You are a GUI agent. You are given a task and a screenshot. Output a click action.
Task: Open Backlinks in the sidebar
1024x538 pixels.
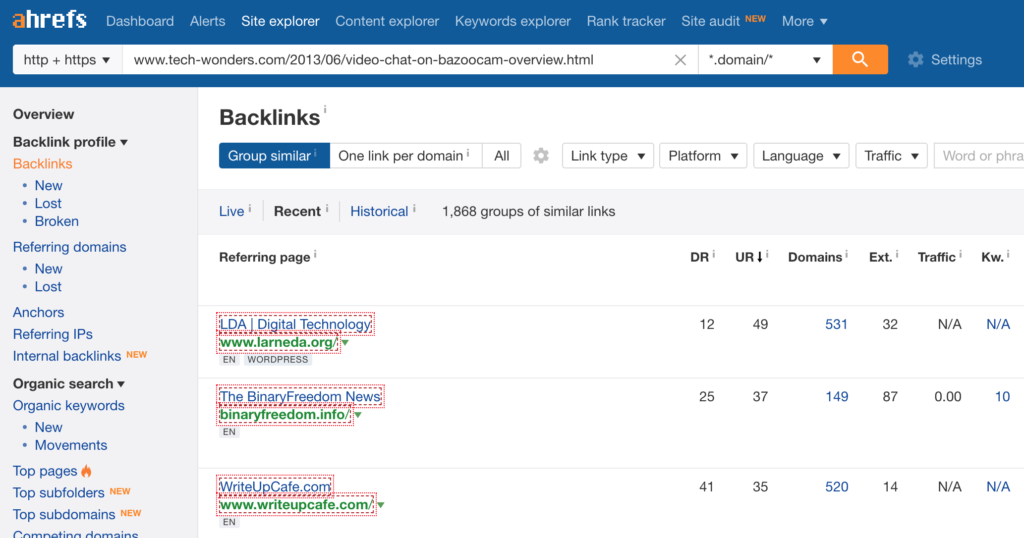coord(42,164)
